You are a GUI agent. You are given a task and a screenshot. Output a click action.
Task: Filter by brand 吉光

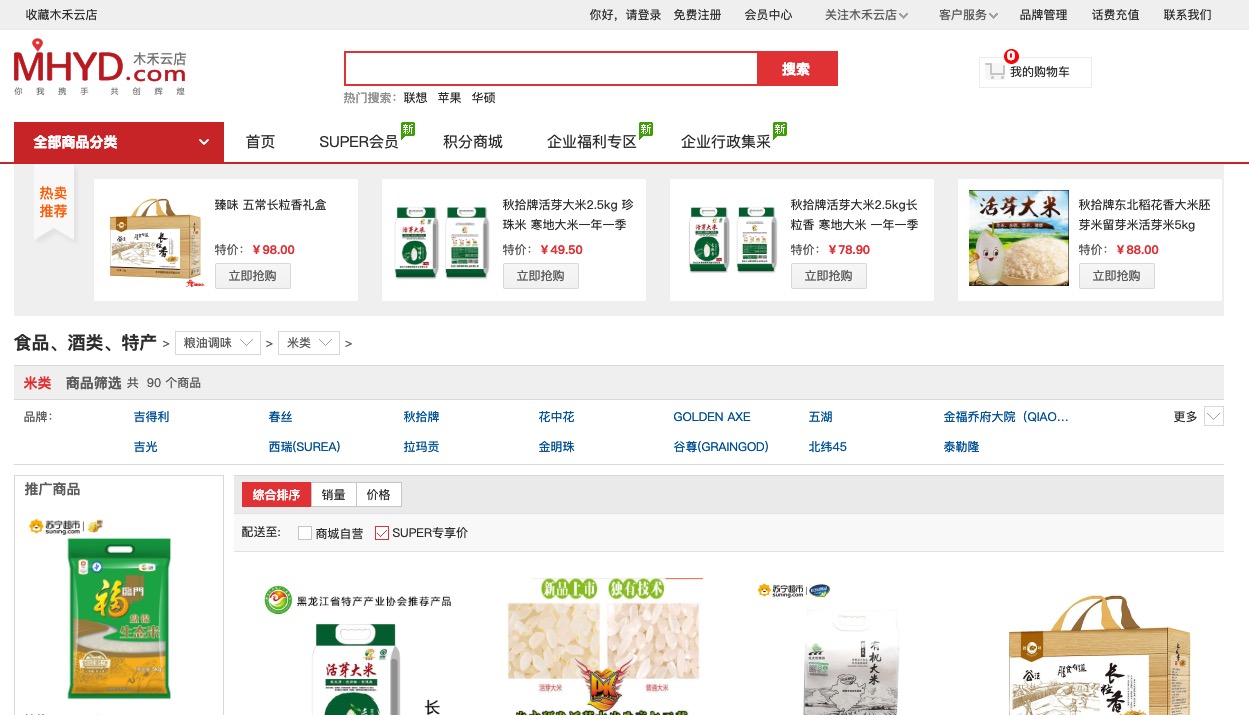point(146,447)
